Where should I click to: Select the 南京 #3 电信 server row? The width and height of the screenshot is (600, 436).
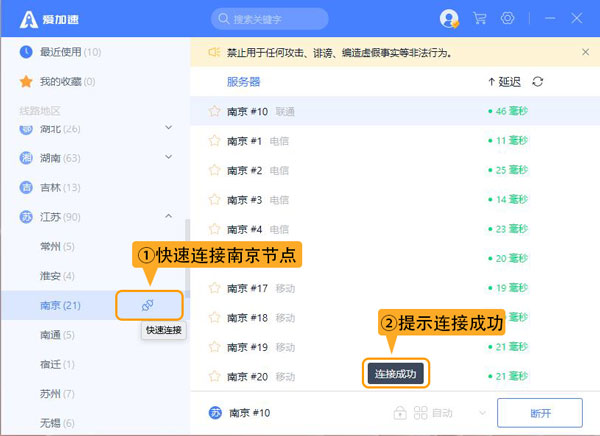395,199
